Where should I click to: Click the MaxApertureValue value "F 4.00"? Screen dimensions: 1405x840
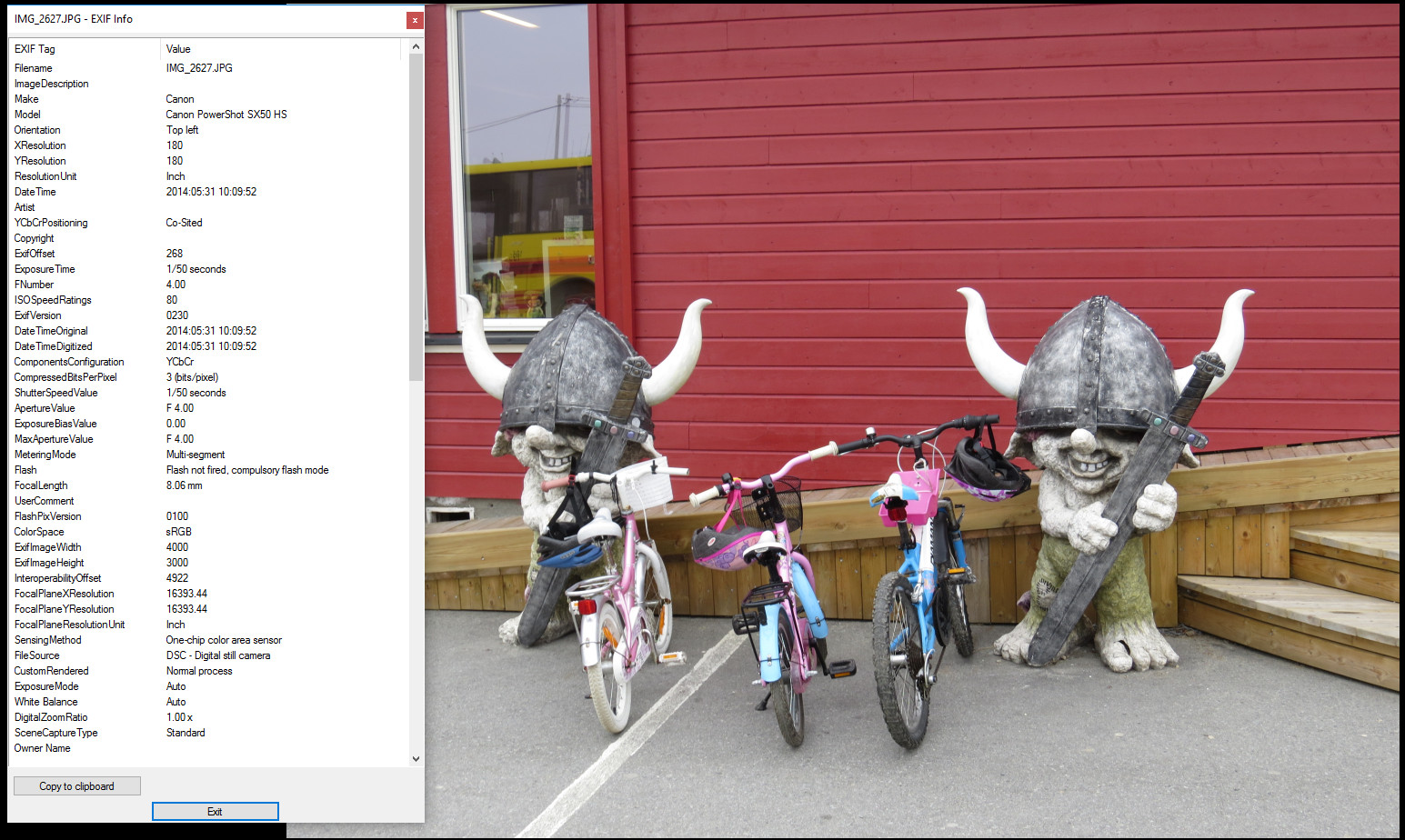point(180,439)
